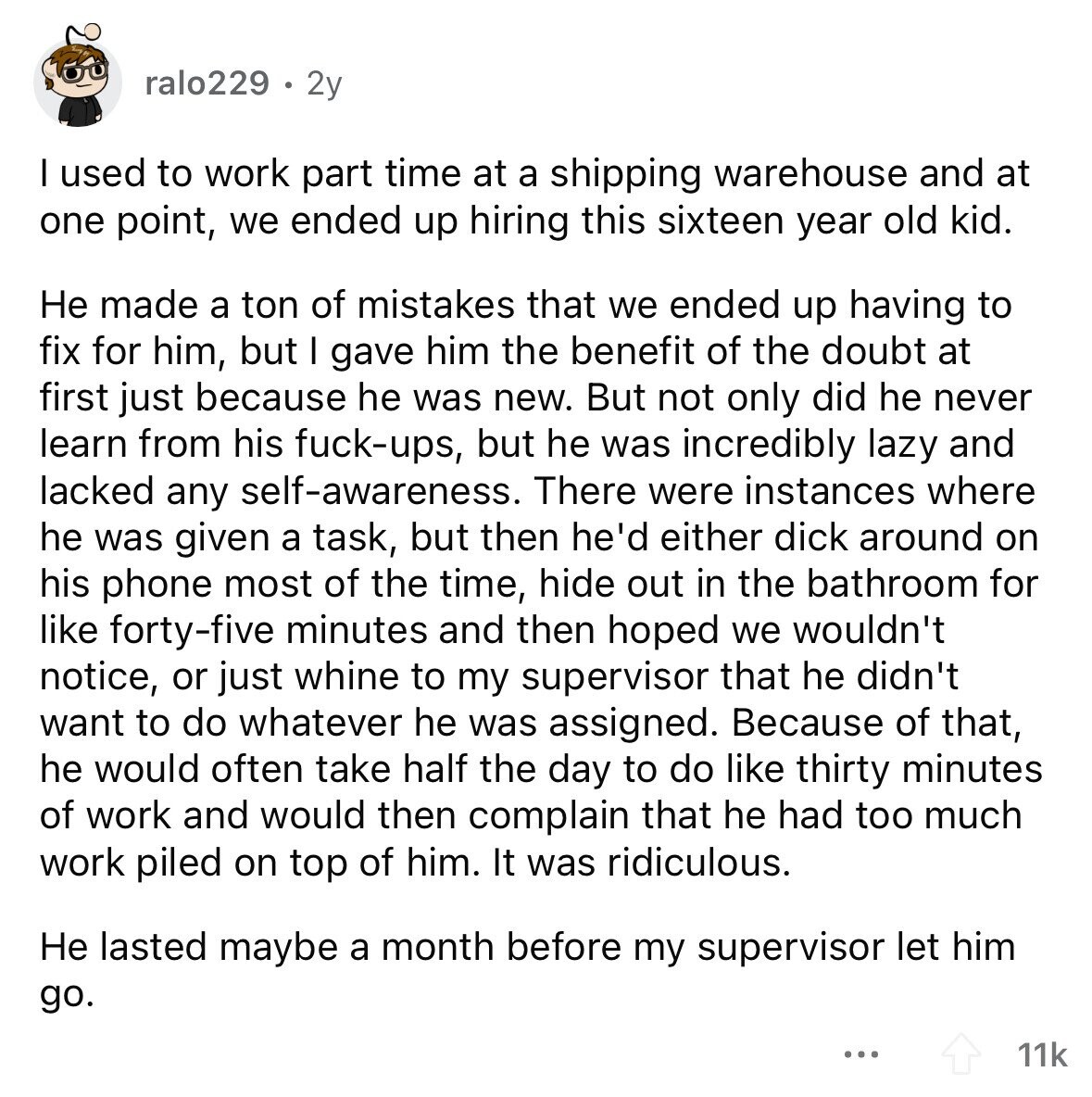Image resolution: width=1092 pixels, height=1097 pixels.
Task: Select the line "He lasted maybe a month"
Action: (x=527, y=947)
